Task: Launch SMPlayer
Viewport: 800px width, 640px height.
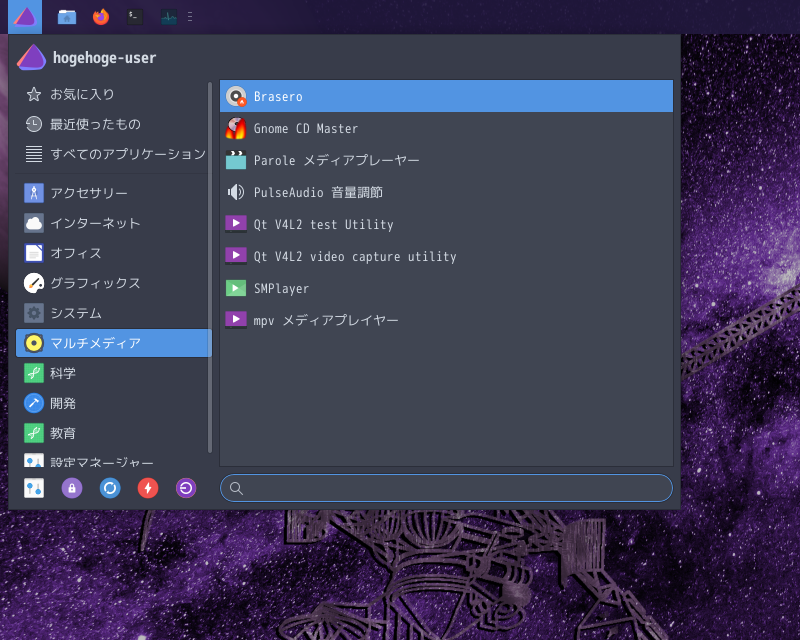Action: pyautogui.click(x=446, y=288)
